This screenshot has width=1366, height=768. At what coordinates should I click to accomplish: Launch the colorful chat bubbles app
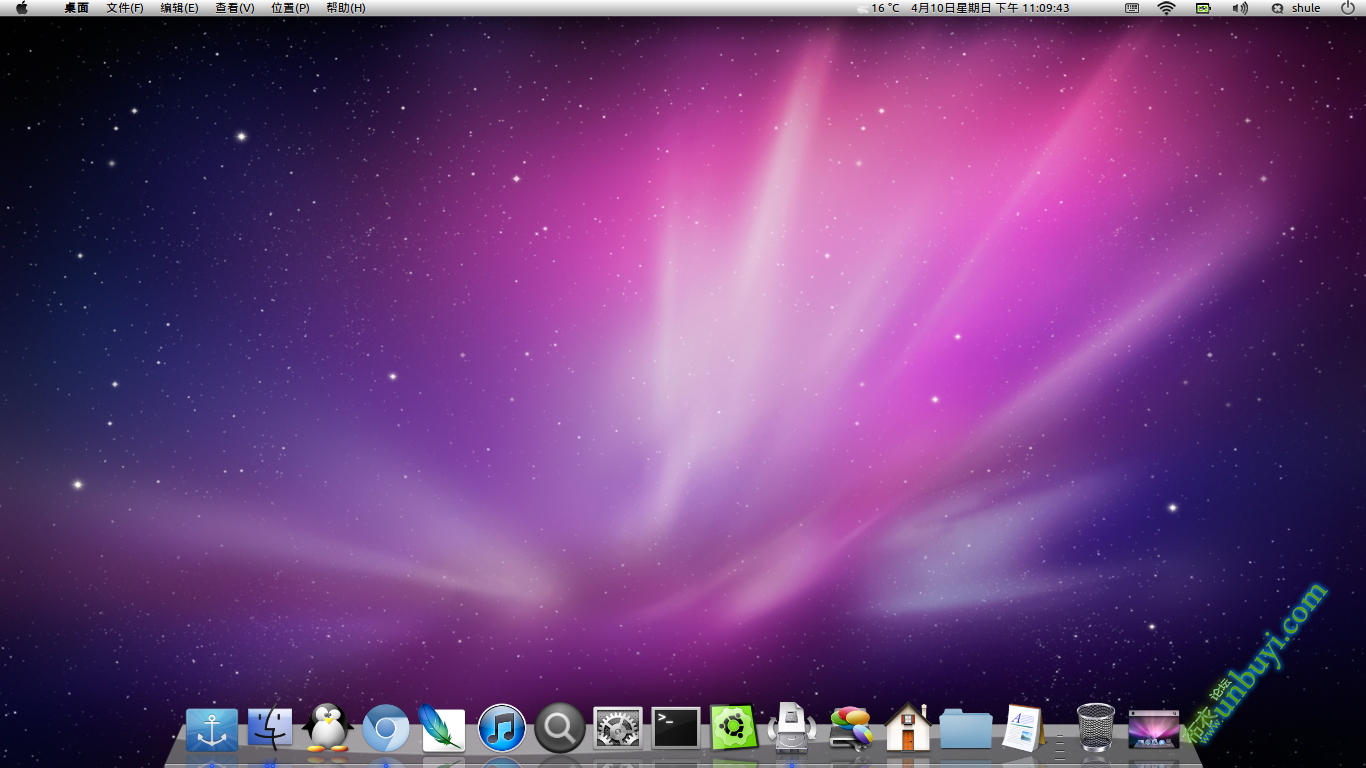[850, 728]
